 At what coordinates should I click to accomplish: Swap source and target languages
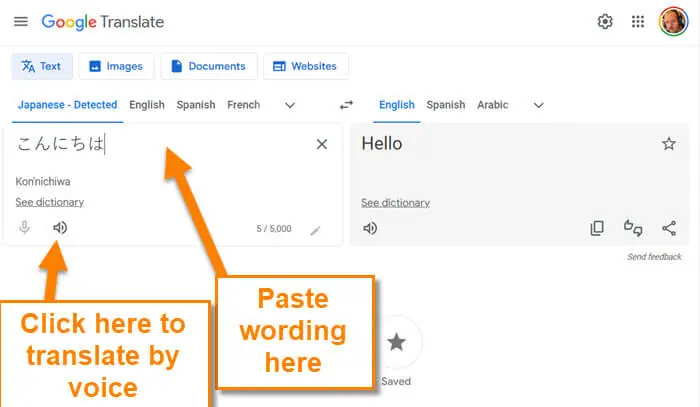346,105
